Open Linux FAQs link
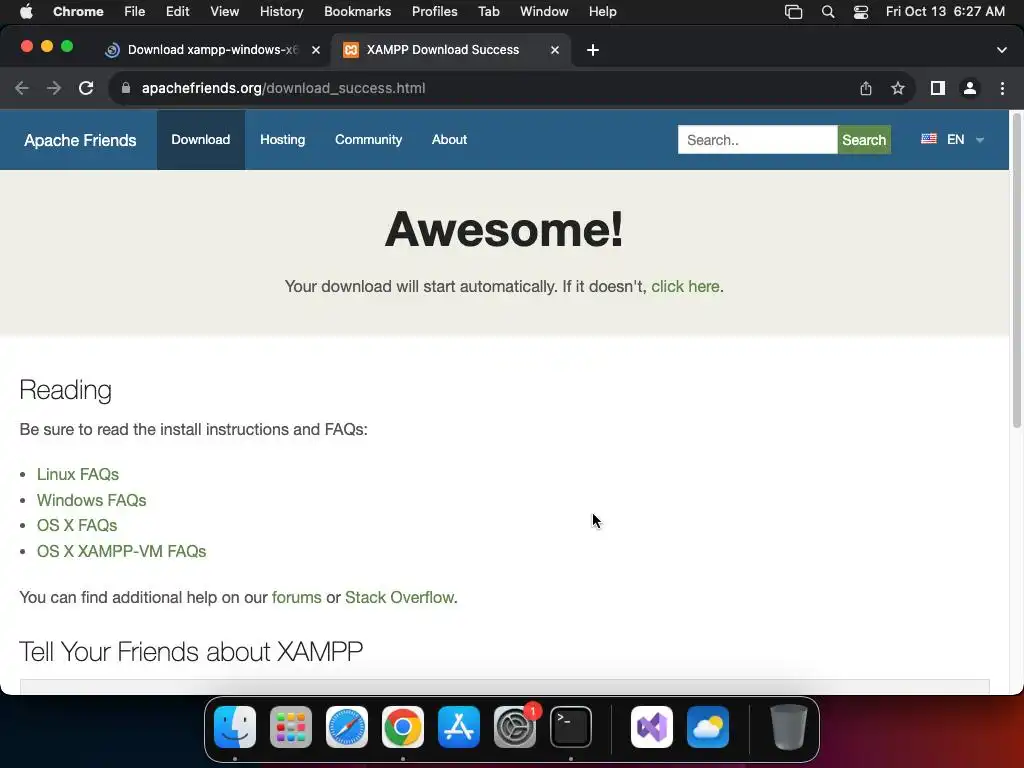The width and height of the screenshot is (1024, 768). (78, 474)
